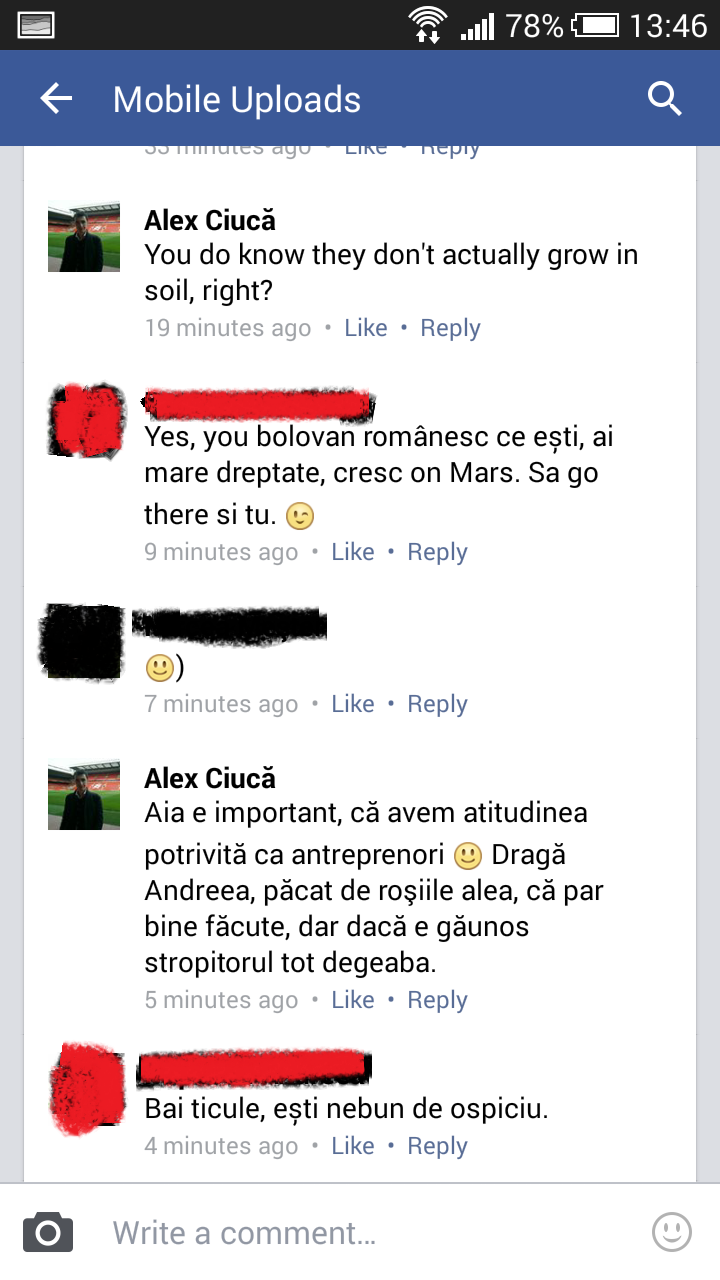Like the 5 minutes ago comment
The image size is (720, 1280).
353,1000
